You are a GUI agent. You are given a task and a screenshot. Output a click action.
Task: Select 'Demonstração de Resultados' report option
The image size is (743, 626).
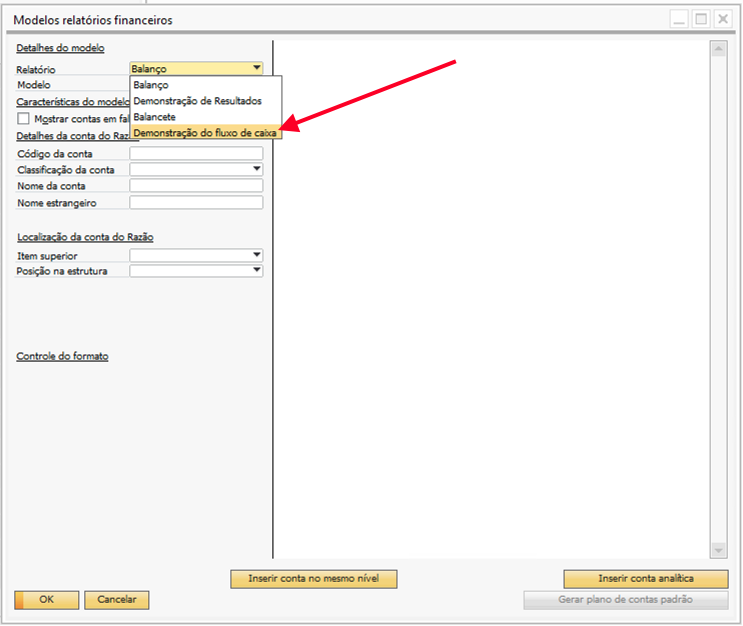[198, 101]
